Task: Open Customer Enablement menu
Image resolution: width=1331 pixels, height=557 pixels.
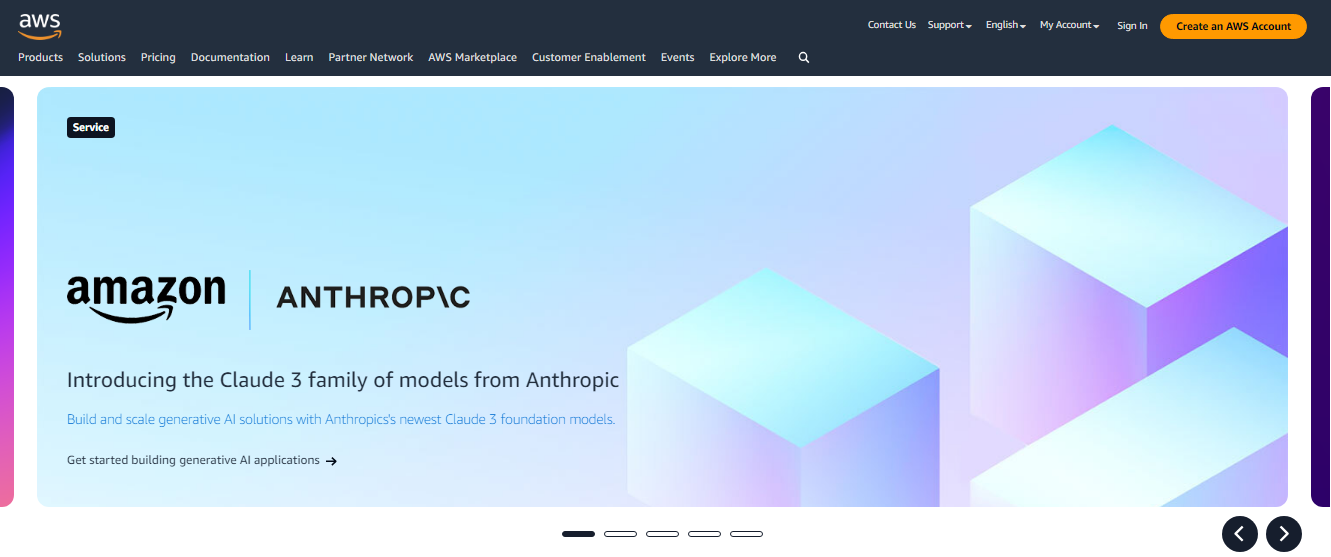Action: [x=589, y=58]
